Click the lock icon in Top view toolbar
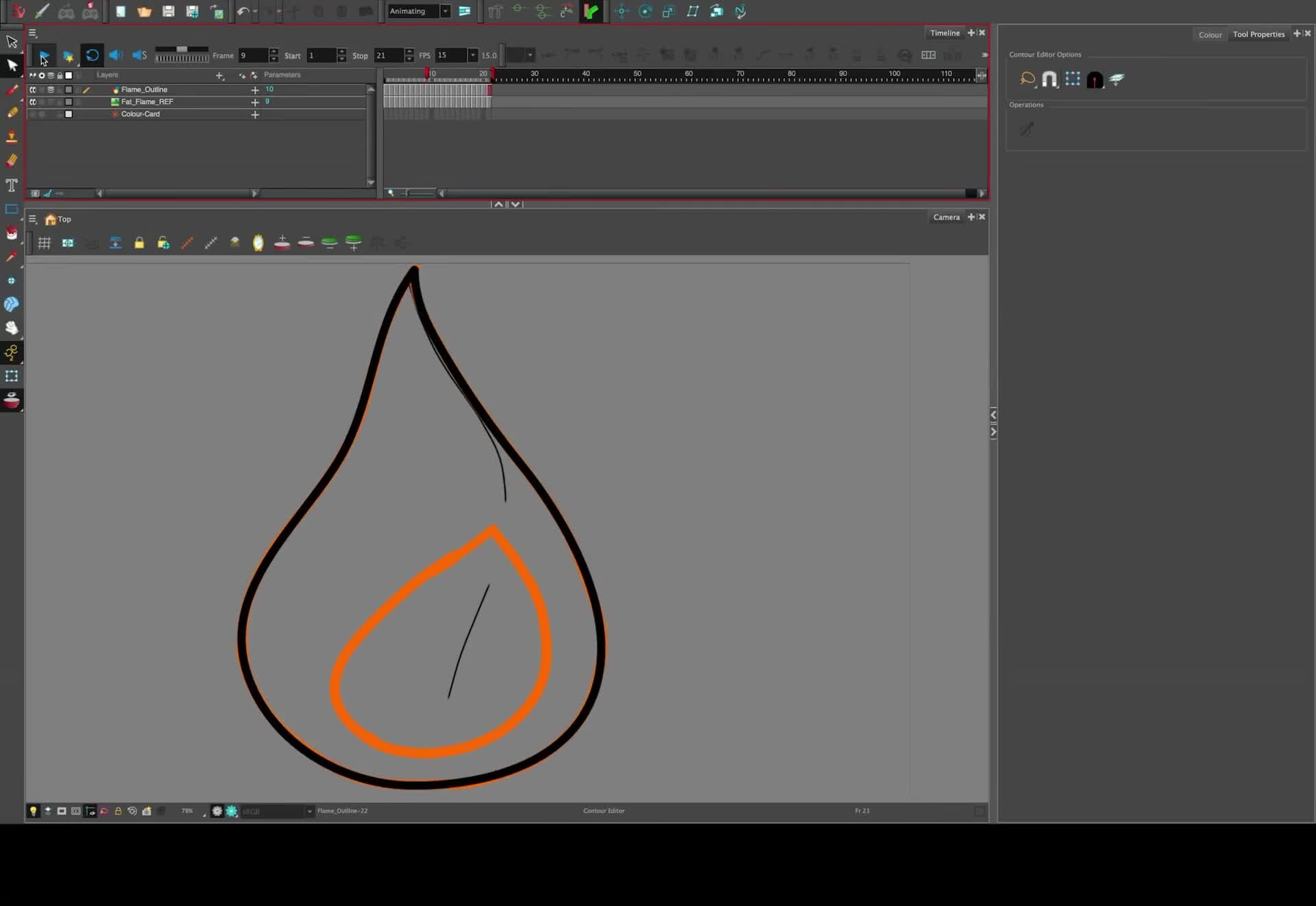Viewport: 1316px width, 906px height. [139, 242]
